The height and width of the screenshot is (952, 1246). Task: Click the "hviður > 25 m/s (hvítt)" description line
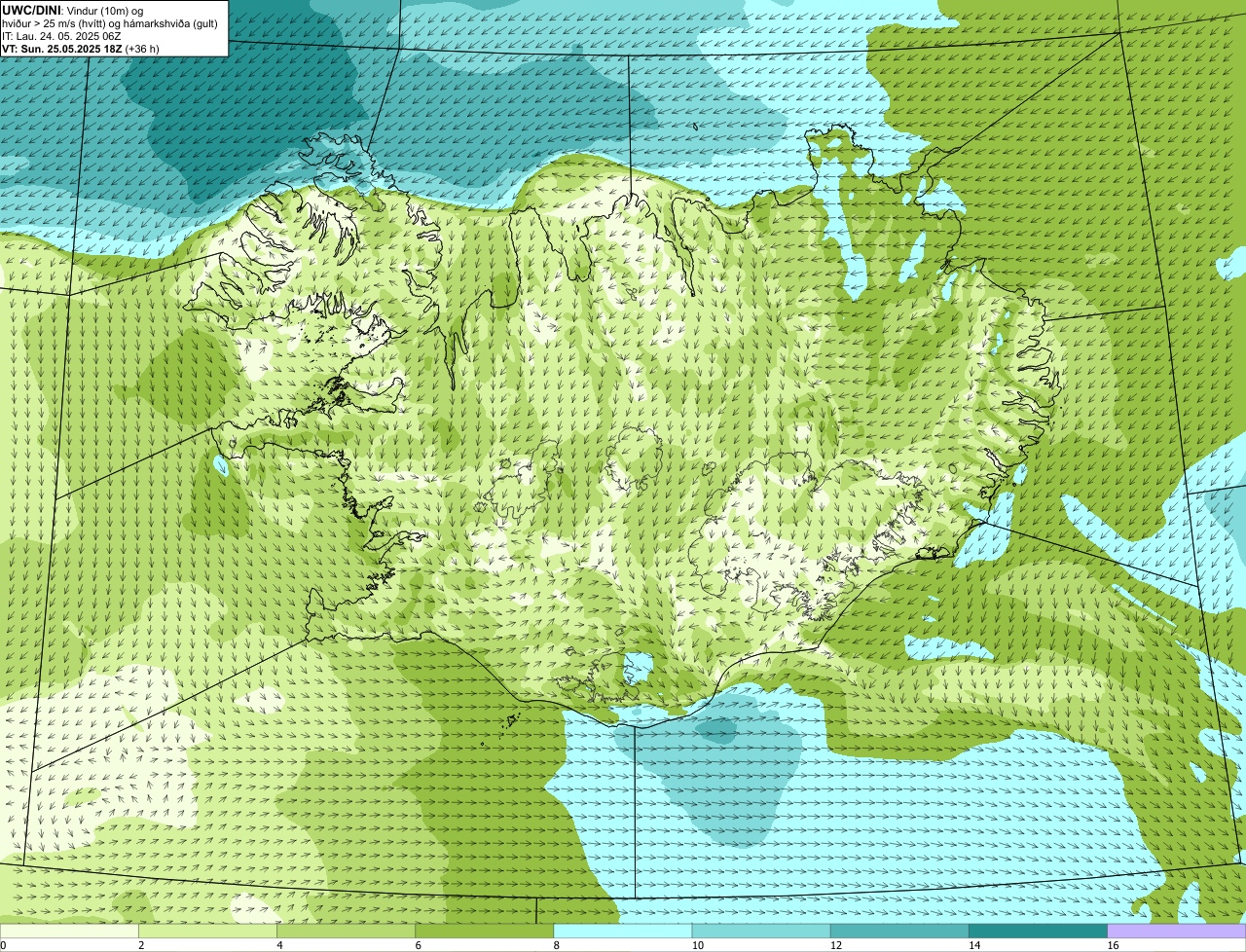click(x=111, y=22)
